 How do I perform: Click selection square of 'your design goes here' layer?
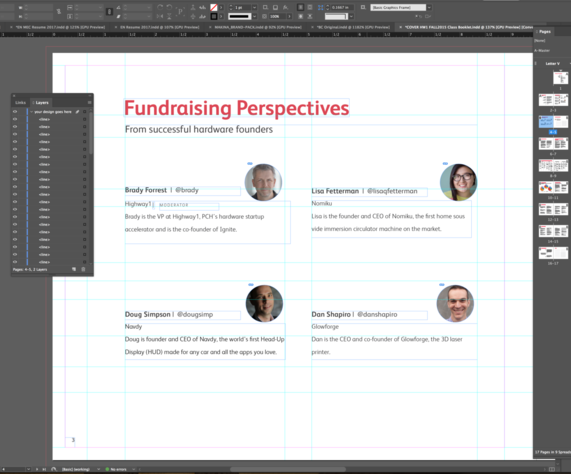point(84,112)
